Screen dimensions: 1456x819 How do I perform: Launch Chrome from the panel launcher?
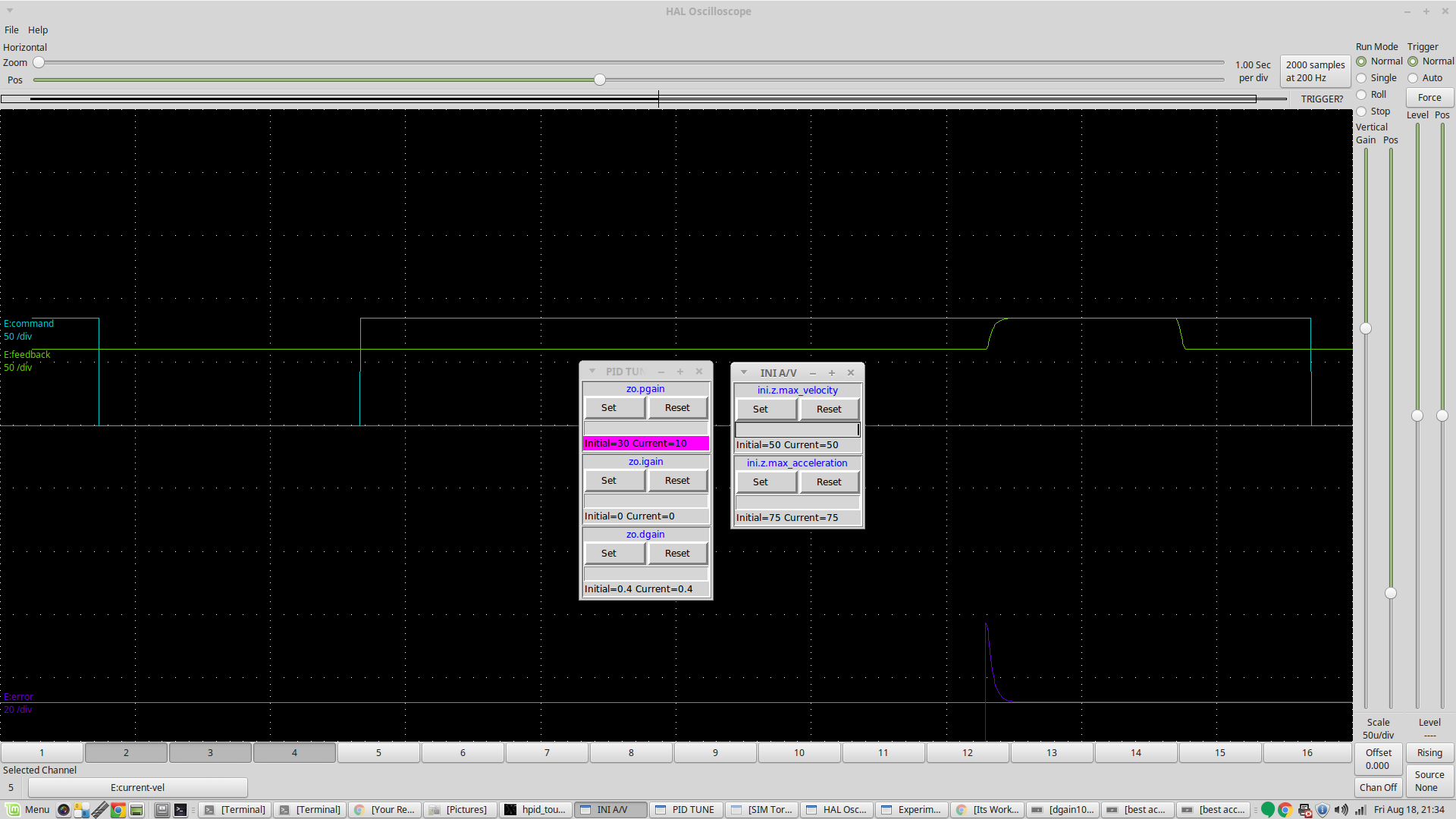coord(118,810)
